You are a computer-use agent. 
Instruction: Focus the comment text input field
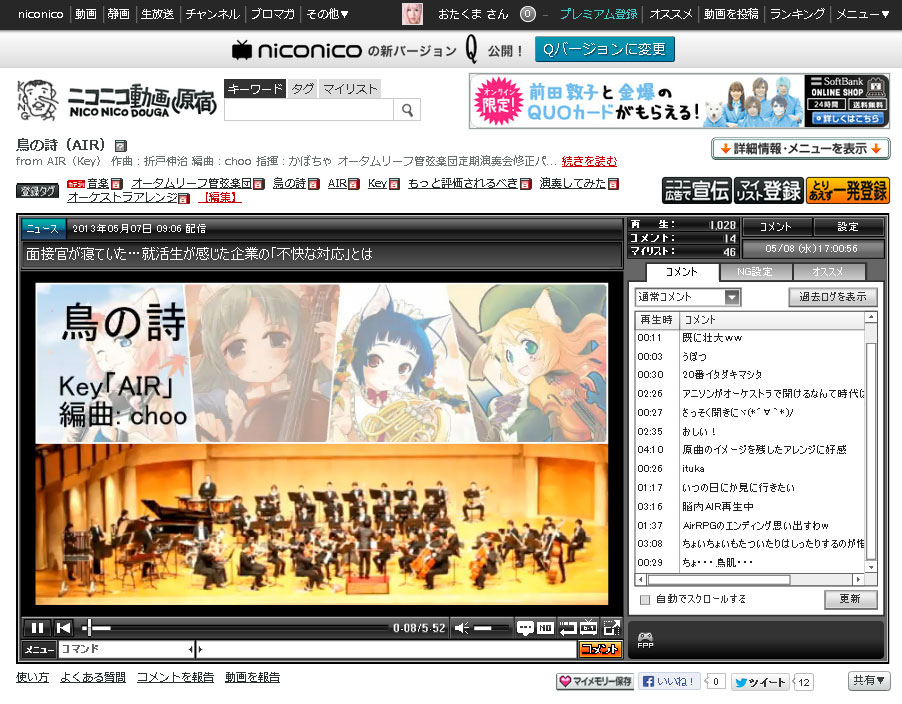click(x=386, y=649)
